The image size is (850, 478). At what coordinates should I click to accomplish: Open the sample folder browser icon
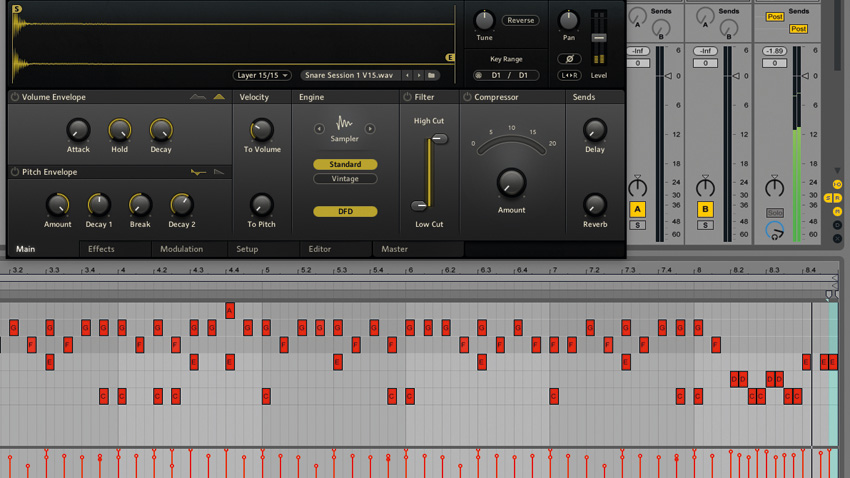(x=432, y=75)
